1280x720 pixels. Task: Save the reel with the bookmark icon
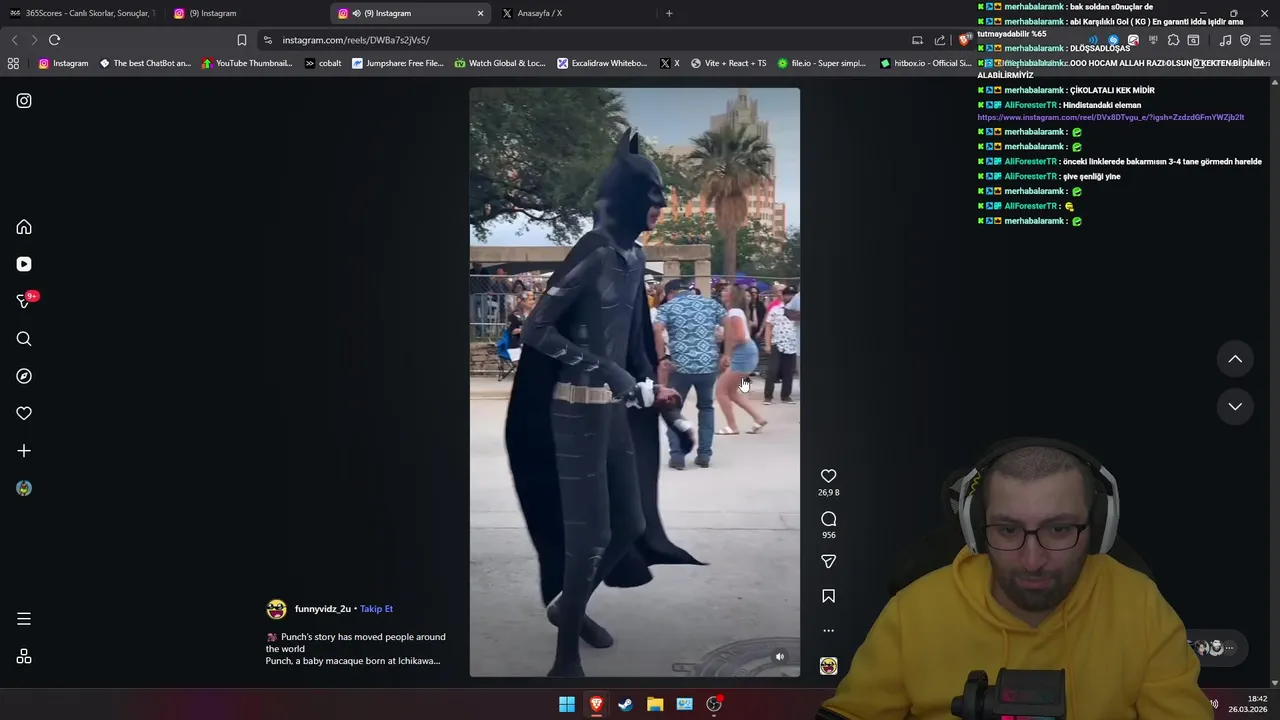click(x=828, y=596)
